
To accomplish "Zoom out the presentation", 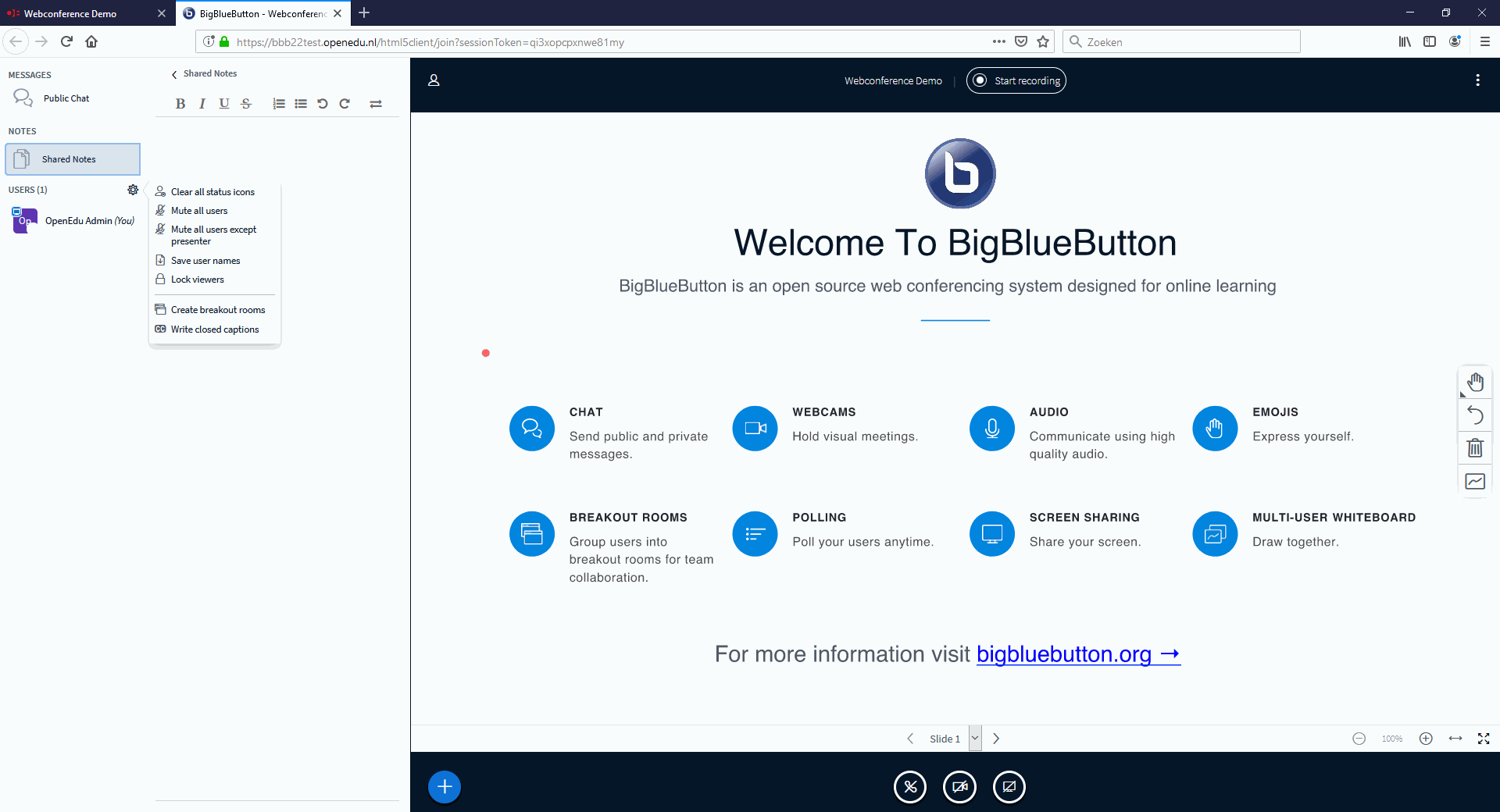I will [x=1359, y=739].
